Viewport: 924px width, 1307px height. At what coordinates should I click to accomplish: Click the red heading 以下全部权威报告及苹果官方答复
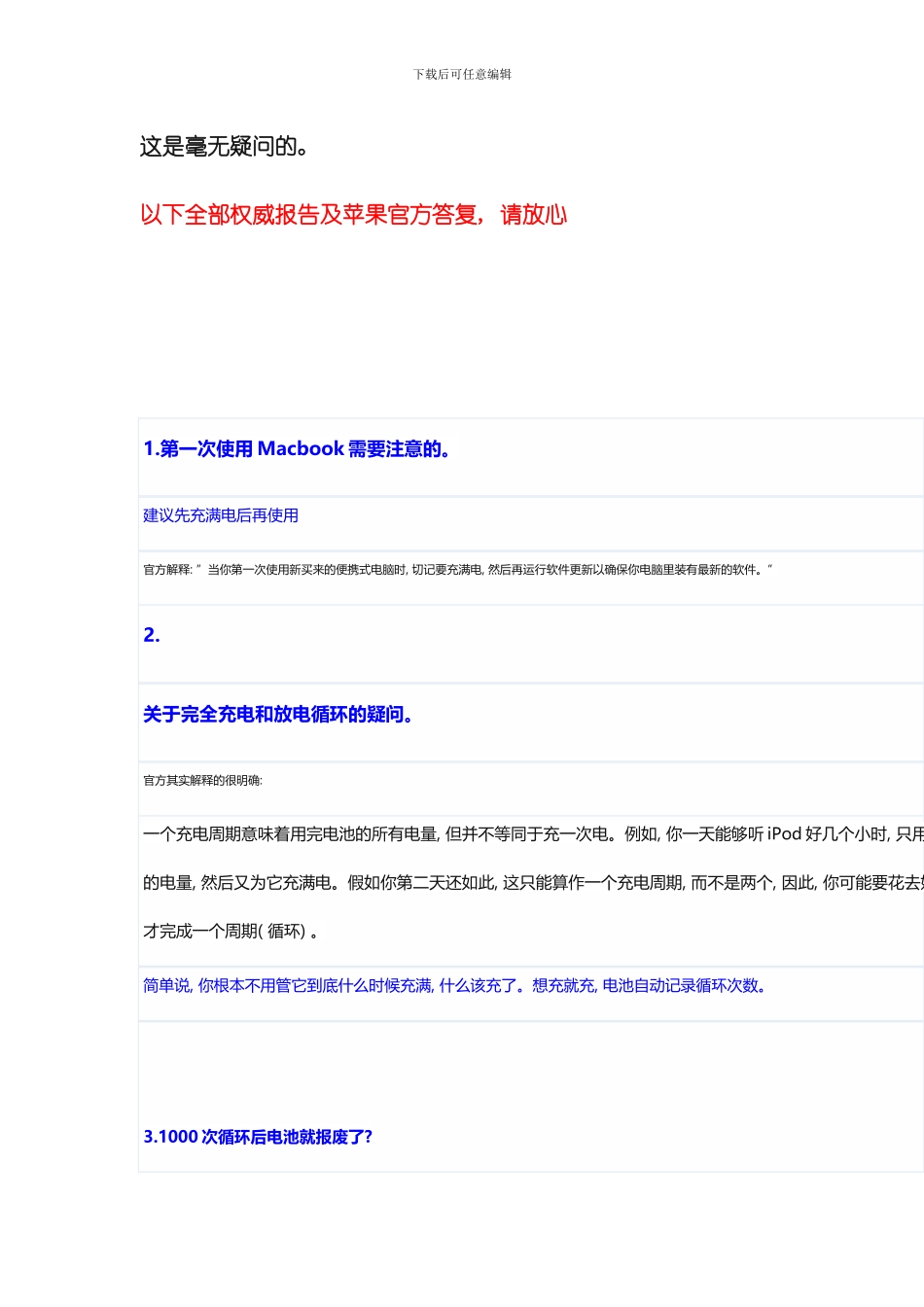354,215
